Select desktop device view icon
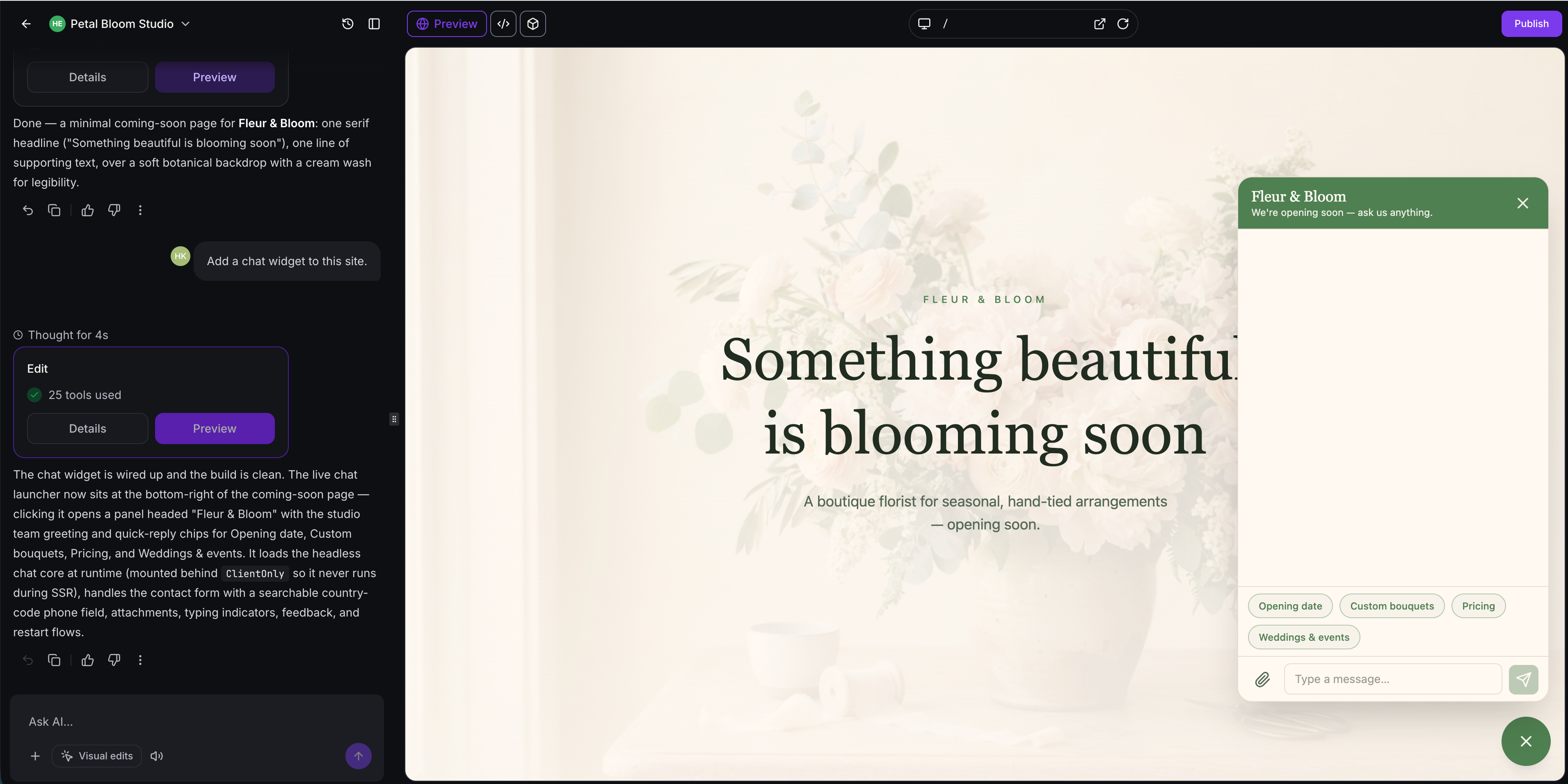 (924, 24)
